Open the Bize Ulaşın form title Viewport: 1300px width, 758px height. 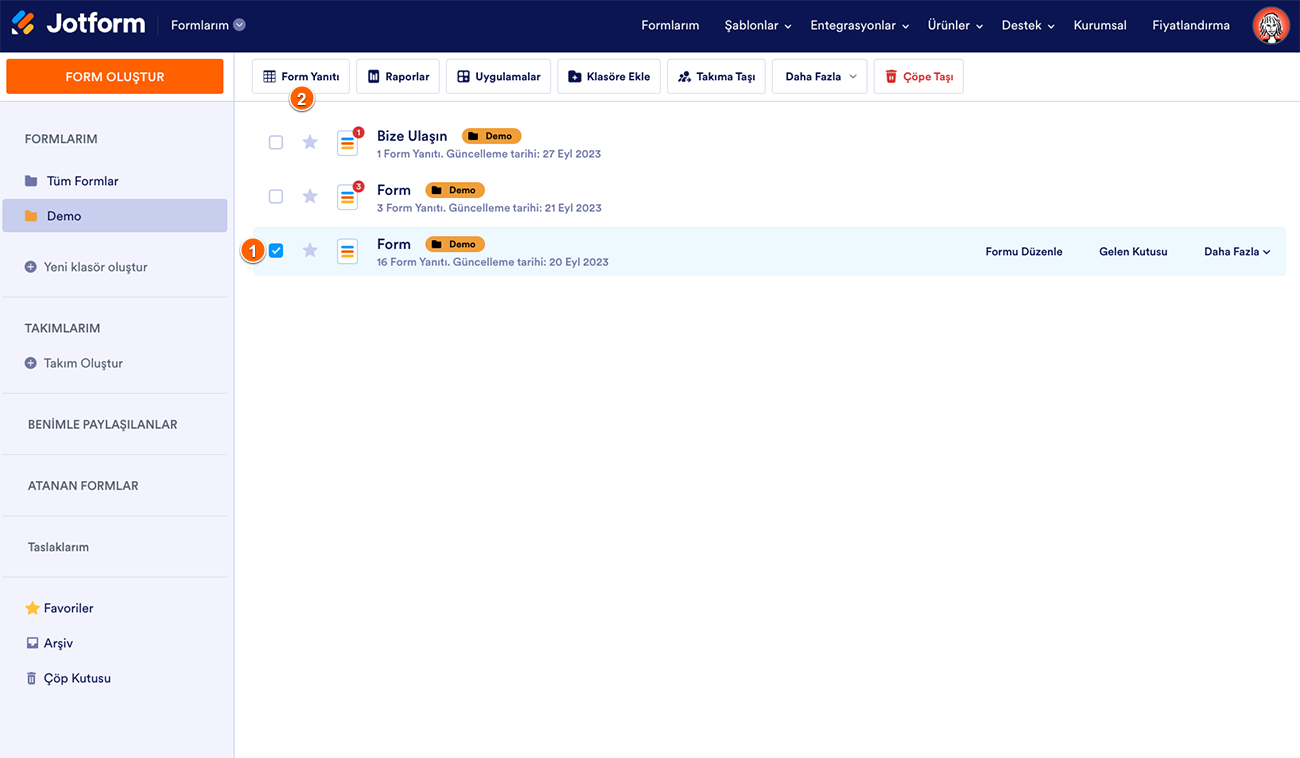412,136
